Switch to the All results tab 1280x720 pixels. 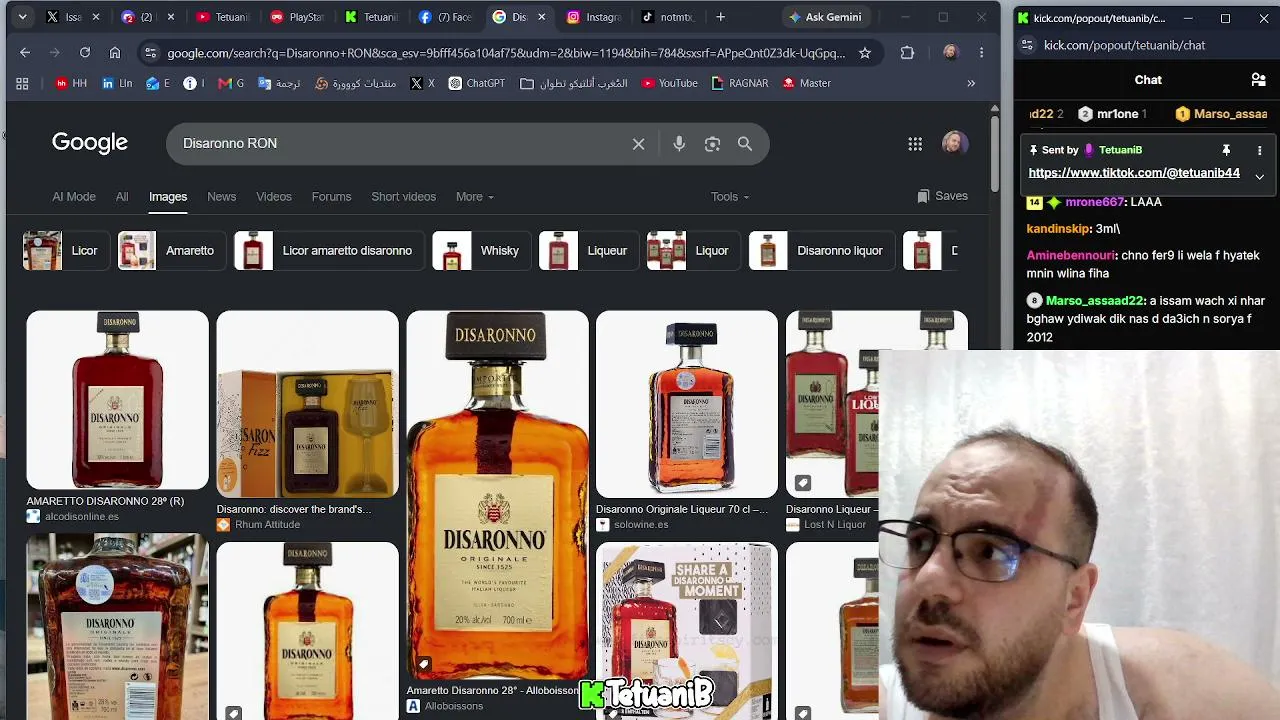pyautogui.click(x=122, y=197)
